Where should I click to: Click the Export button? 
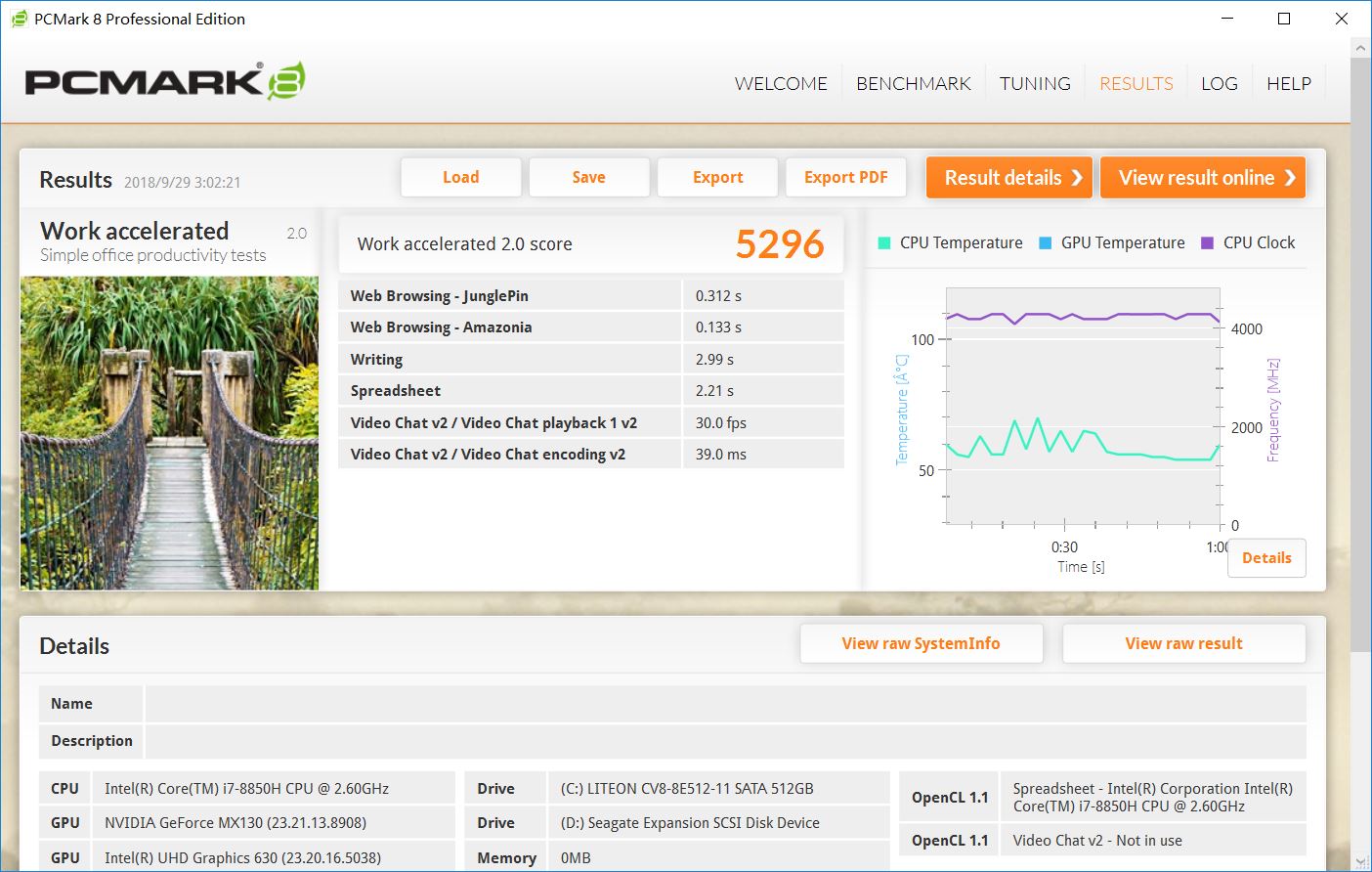tap(718, 177)
